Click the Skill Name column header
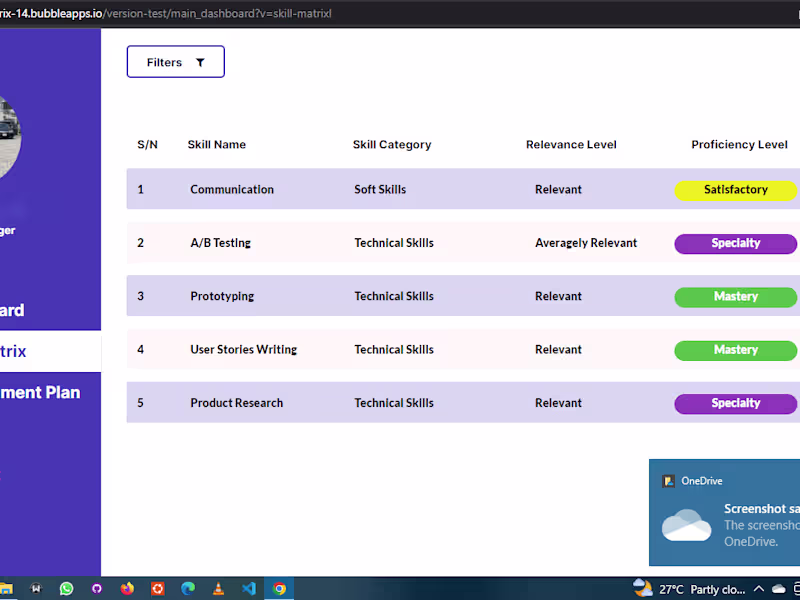The height and width of the screenshot is (600, 800). [216, 144]
